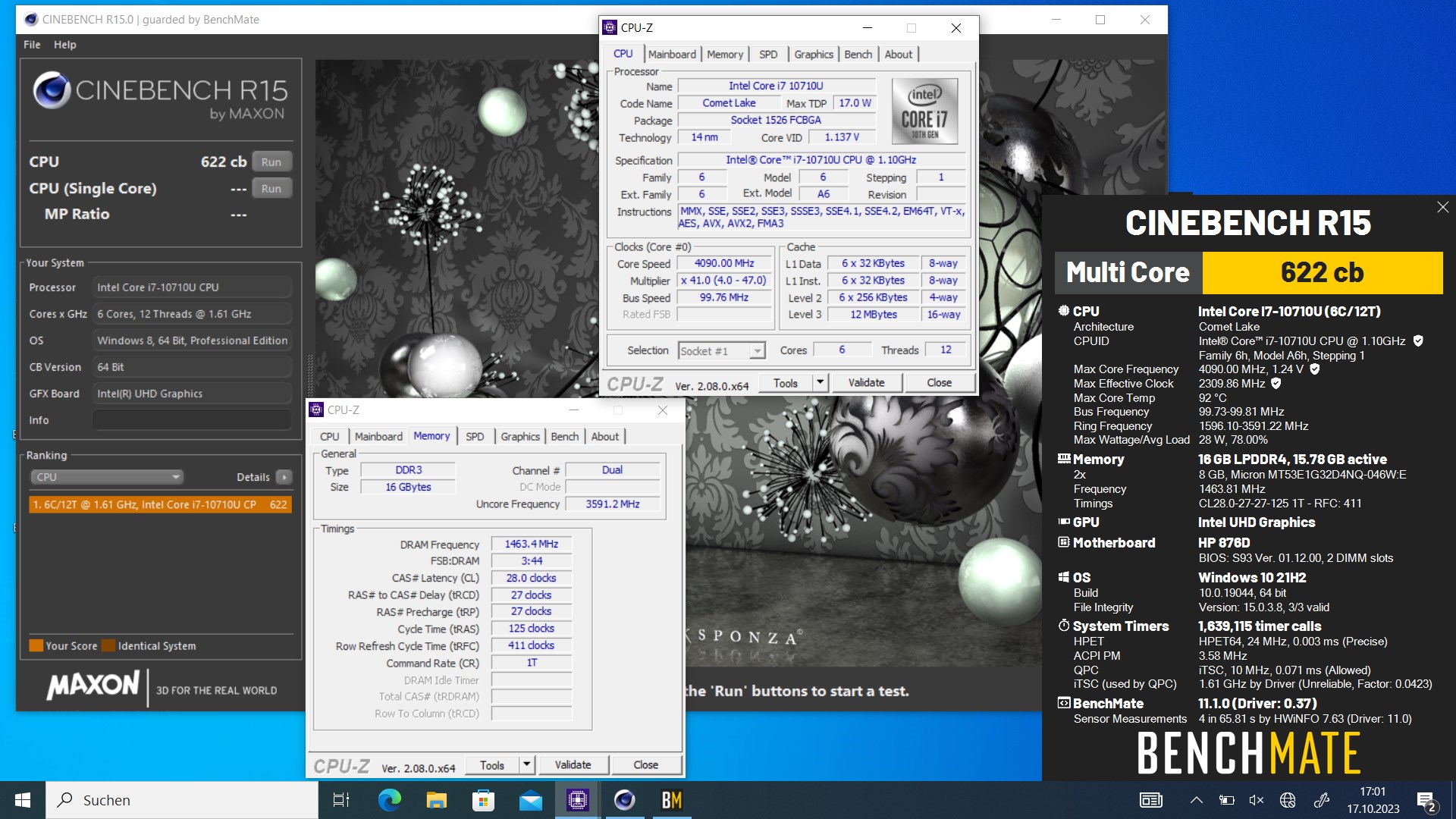Click the shield next to Max Core Frequency

1315,369
